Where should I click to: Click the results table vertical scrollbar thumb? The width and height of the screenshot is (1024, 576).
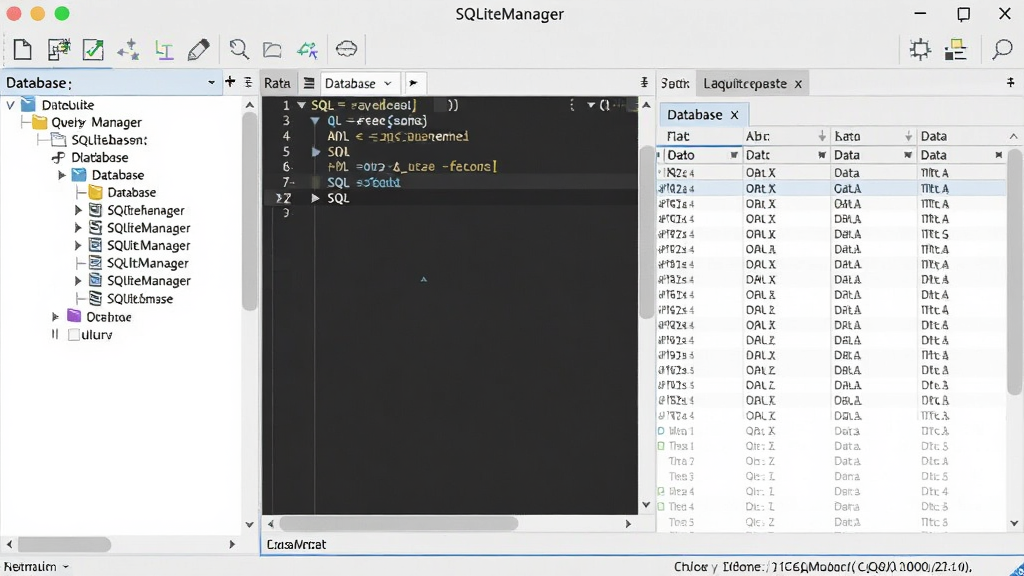click(1014, 272)
